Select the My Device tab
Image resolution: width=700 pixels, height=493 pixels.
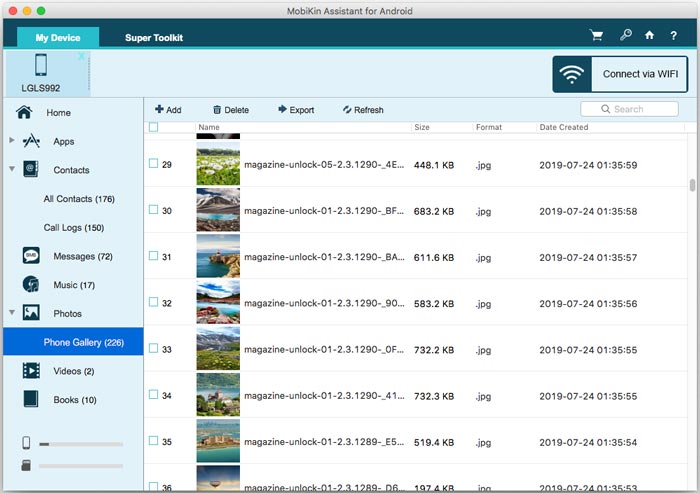coord(57,38)
